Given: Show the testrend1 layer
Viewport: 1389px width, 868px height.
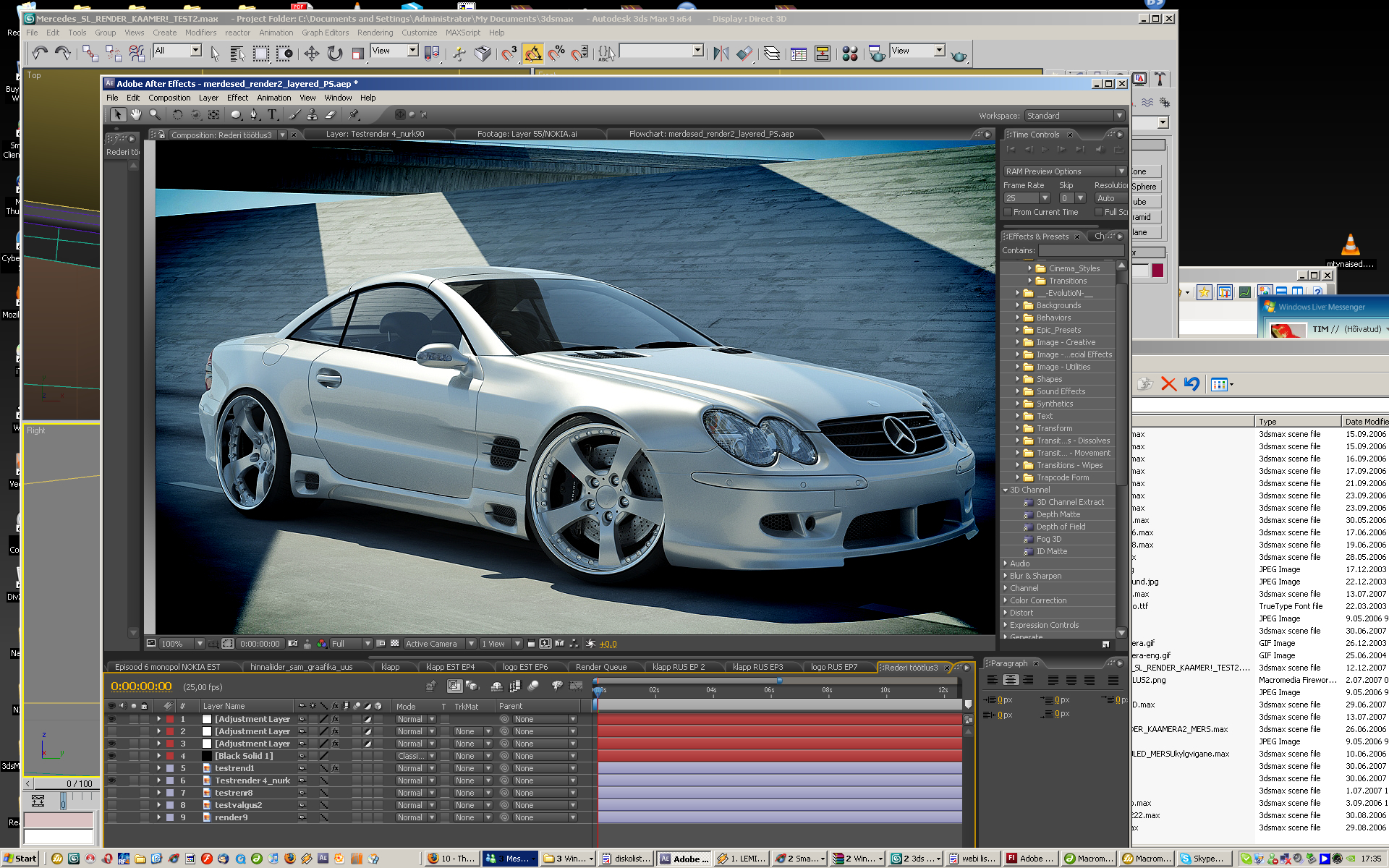Looking at the screenshot, I should [111, 768].
